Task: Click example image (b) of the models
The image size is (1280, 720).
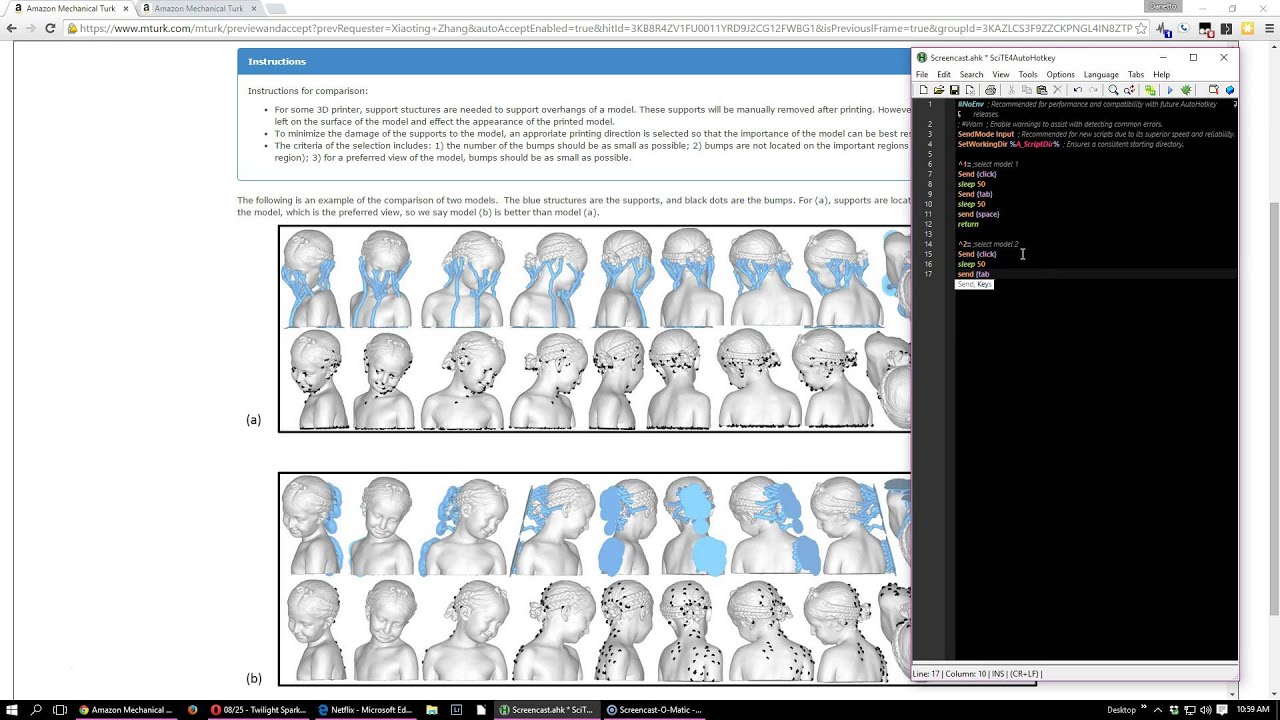Action: (595, 579)
